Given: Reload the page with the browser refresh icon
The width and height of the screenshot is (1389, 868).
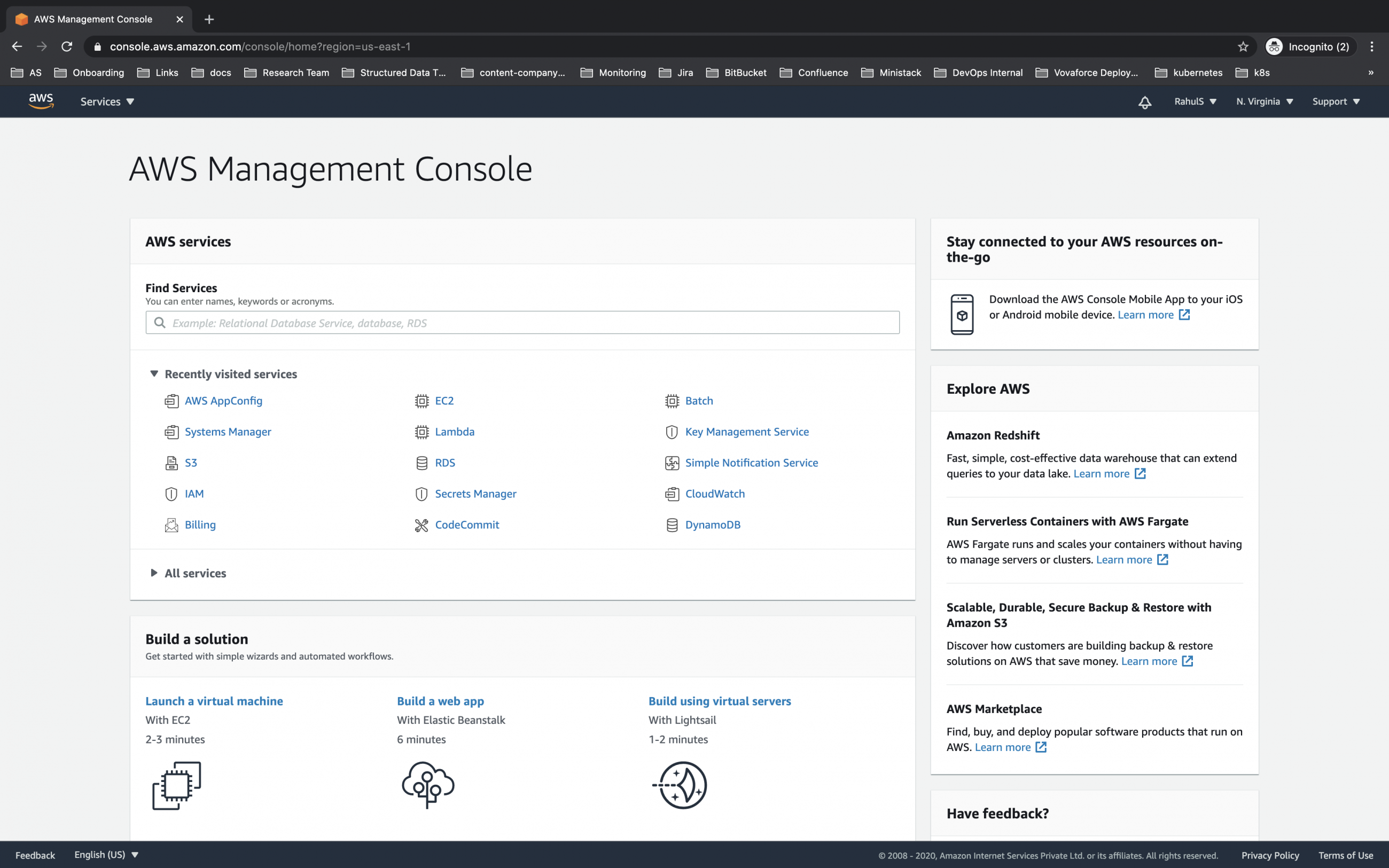Looking at the screenshot, I should (67, 46).
